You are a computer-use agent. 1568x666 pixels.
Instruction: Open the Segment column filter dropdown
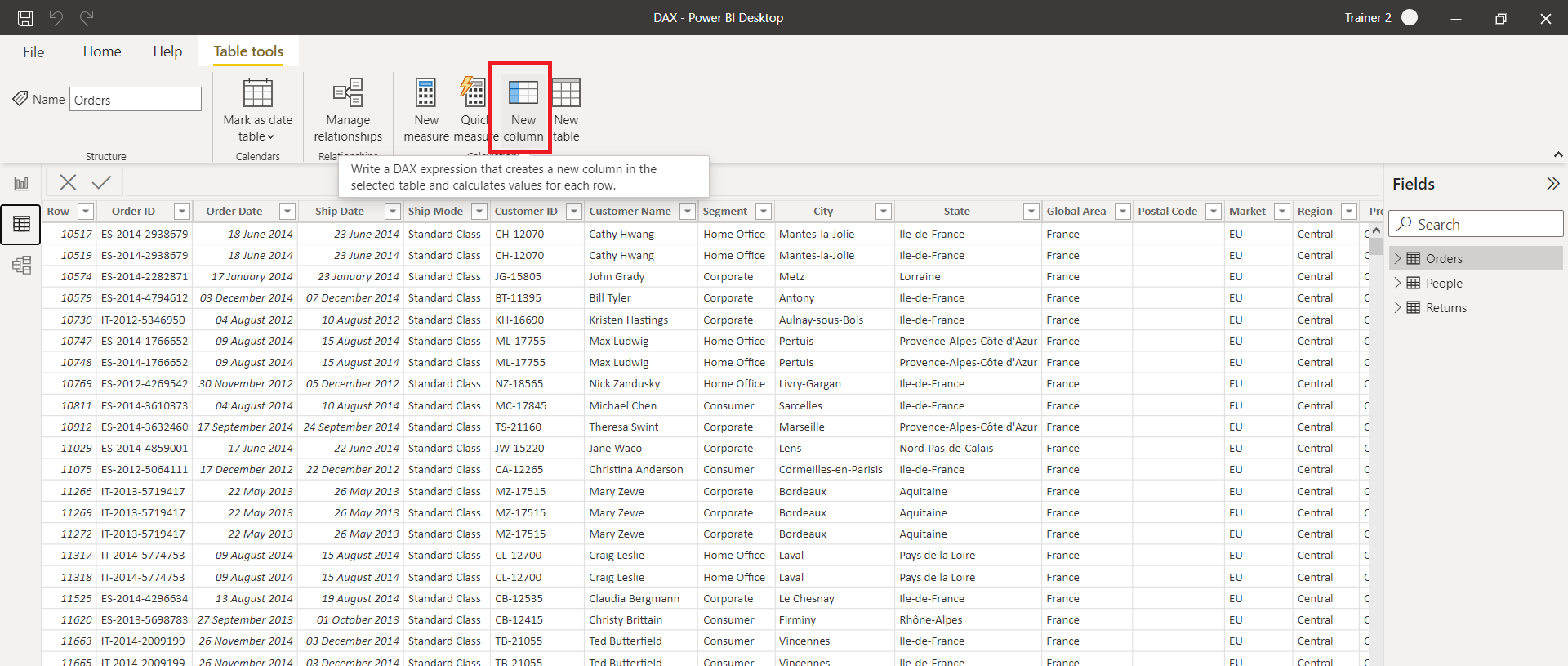coord(764,212)
